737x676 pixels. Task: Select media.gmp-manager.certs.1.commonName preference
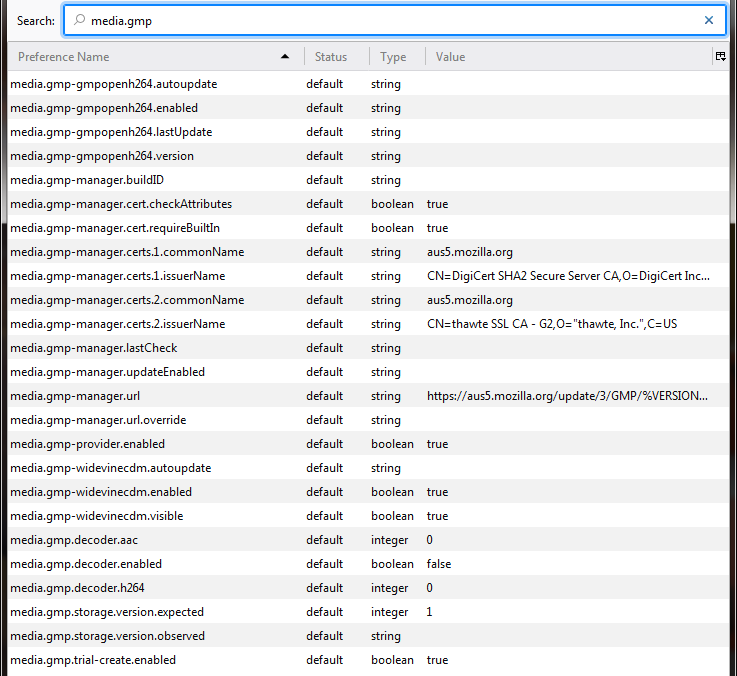pyautogui.click(x=127, y=252)
